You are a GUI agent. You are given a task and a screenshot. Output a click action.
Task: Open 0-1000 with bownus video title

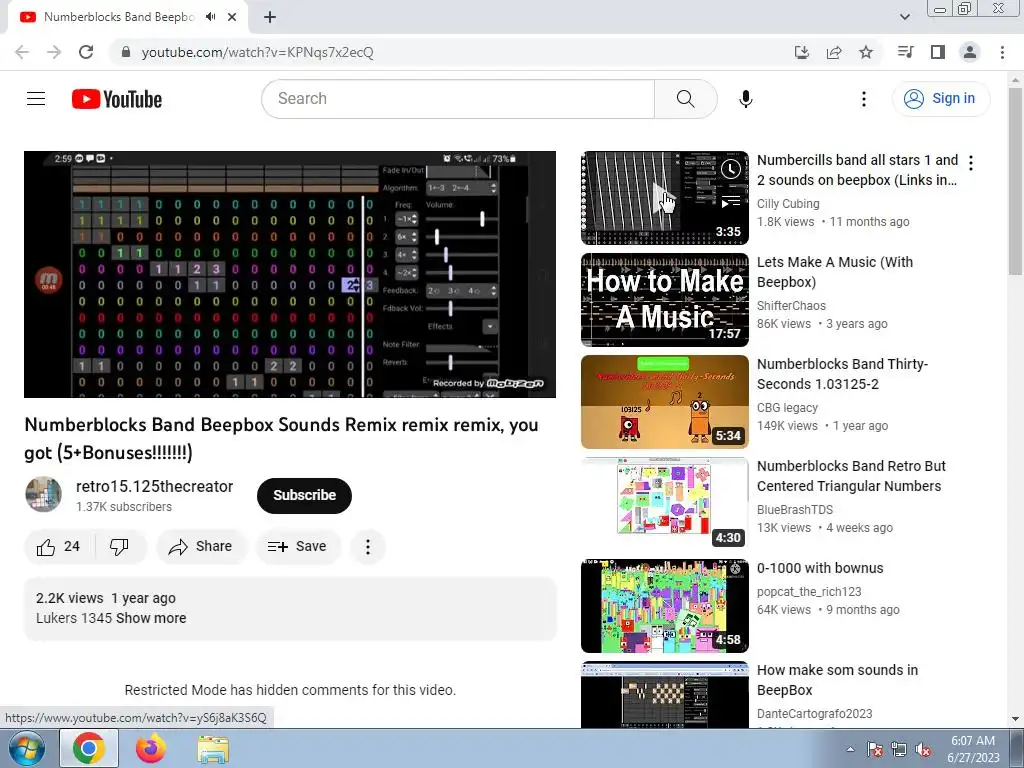[820, 568]
